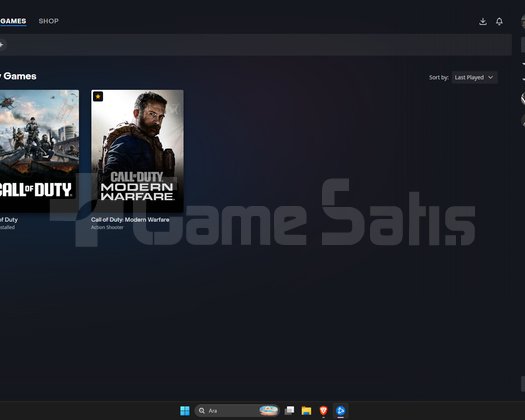Image resolution: width=525 pixels, height=420 pixels.
Task: Open the Windows Start menu
Action: pyautogui.click(x=185, y=410)
